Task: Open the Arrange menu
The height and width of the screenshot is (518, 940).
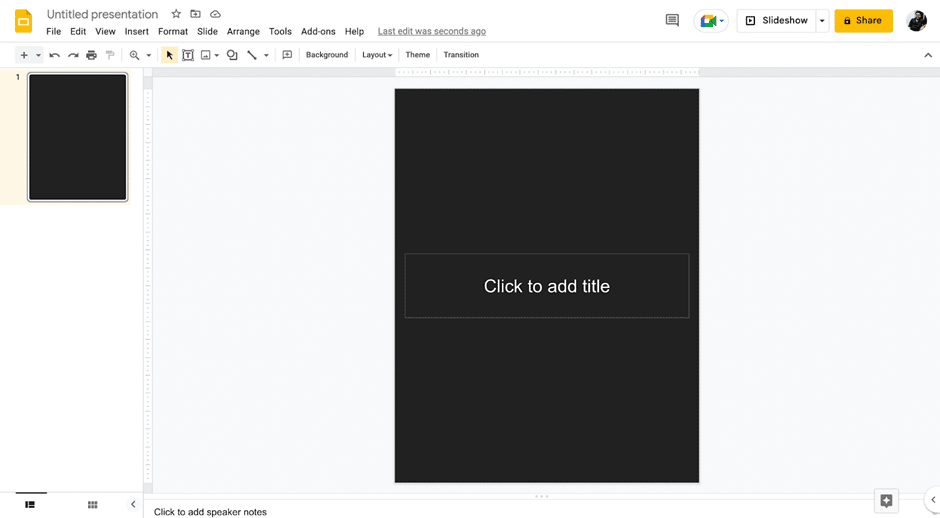Action: tap(243, 31)
